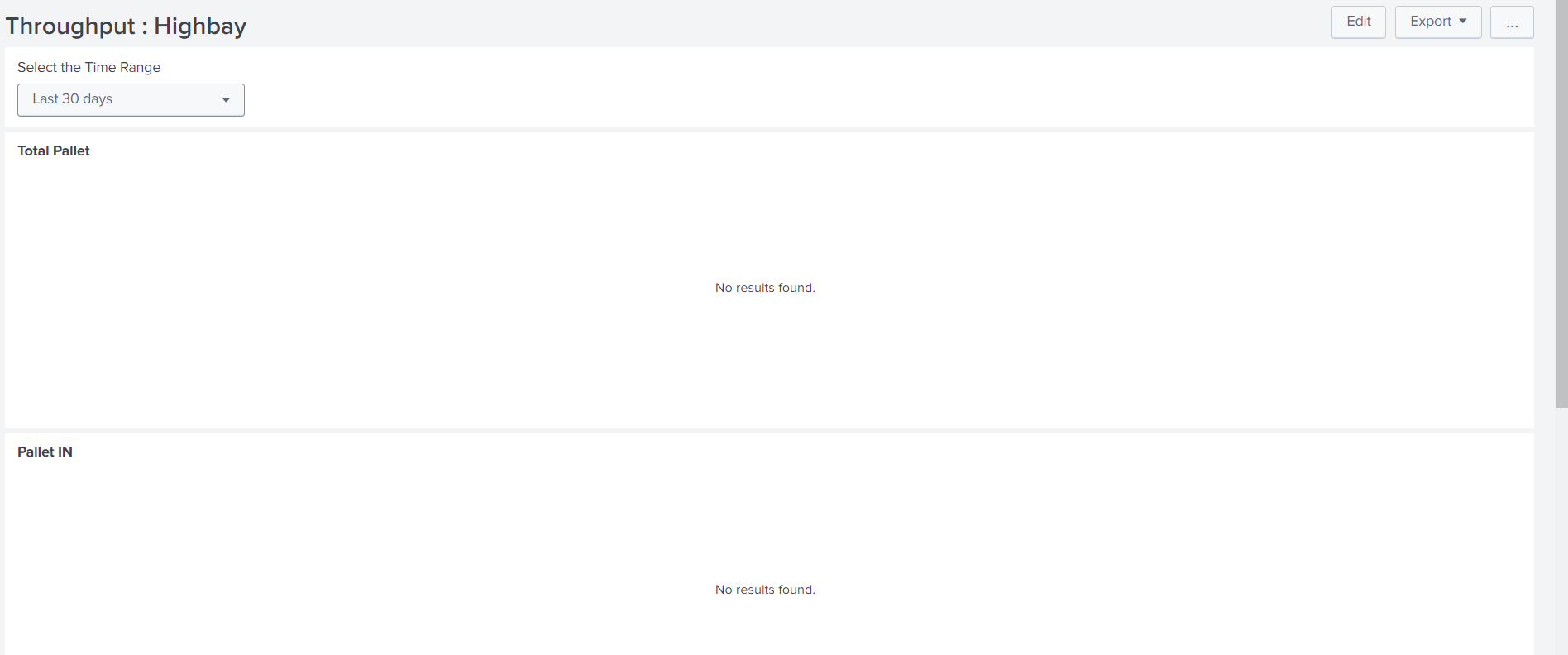Click the scrollbar track below the thumb
Viewport: 1568px width, 655px height.
coord(1561,529)
